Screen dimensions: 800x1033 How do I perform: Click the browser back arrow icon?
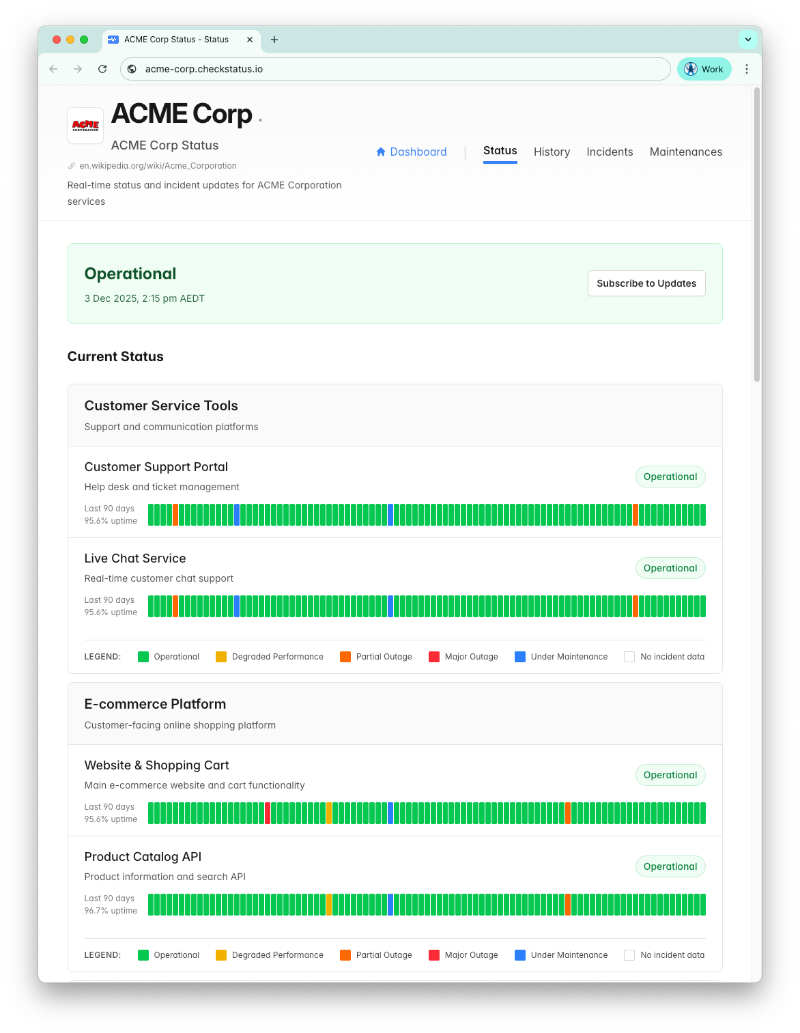point(52,68)
